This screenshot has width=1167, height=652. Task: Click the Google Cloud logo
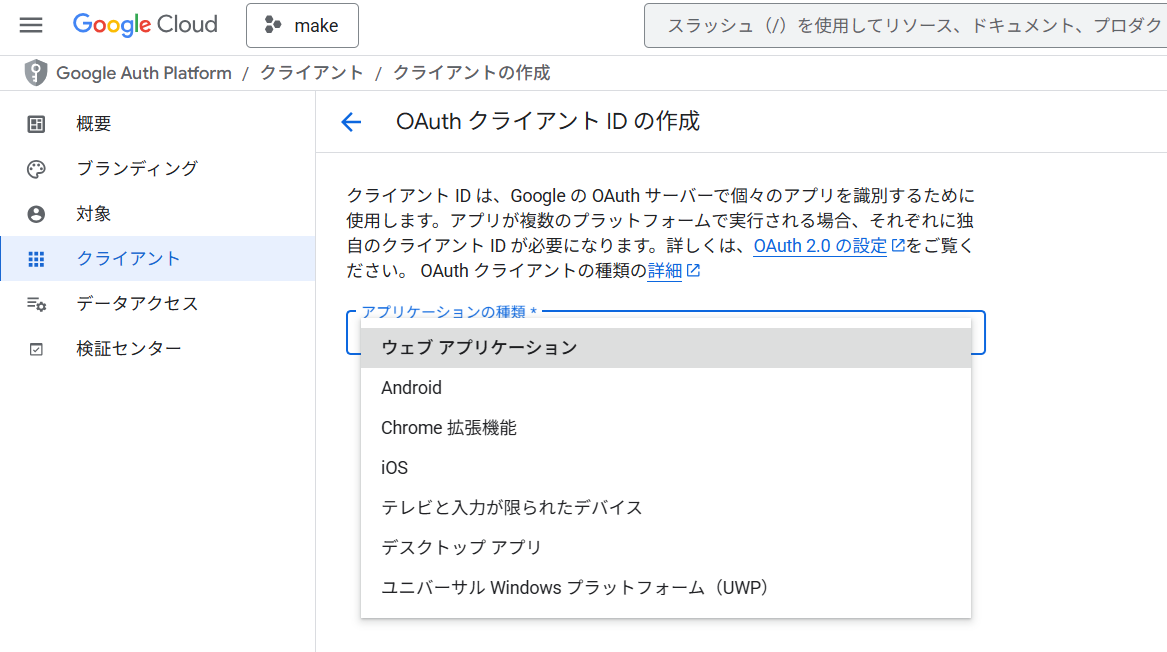tap(145, 25)
